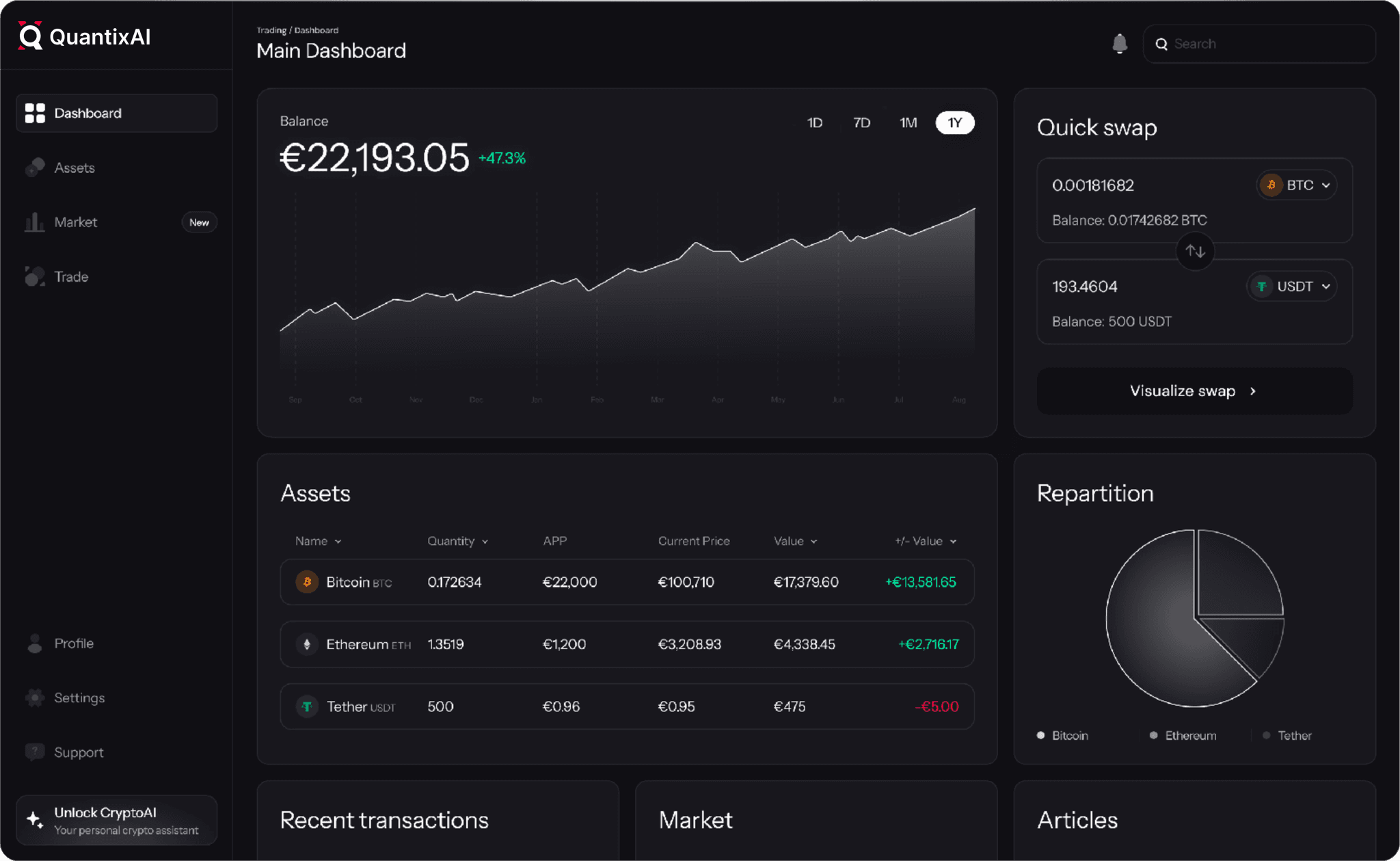The image size is (1400, 861).
Task: Expand the Name column sort options
Action: (x=317, y=540)
